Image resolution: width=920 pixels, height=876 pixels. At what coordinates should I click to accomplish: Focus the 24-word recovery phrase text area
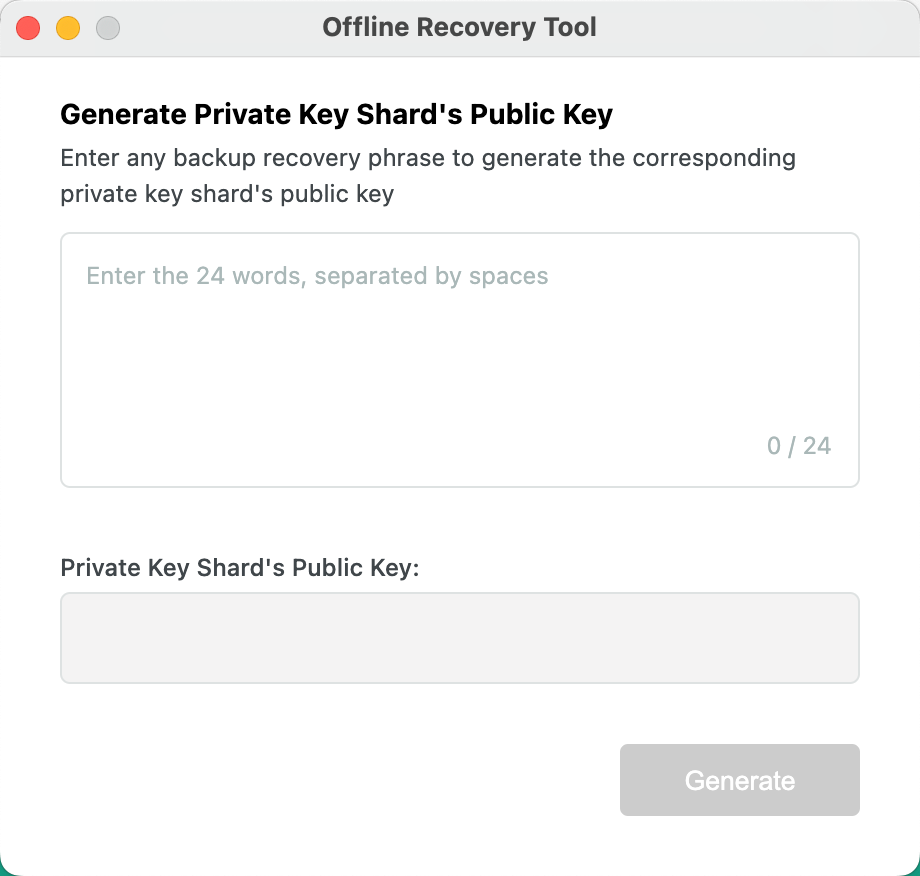coord(460,360)
